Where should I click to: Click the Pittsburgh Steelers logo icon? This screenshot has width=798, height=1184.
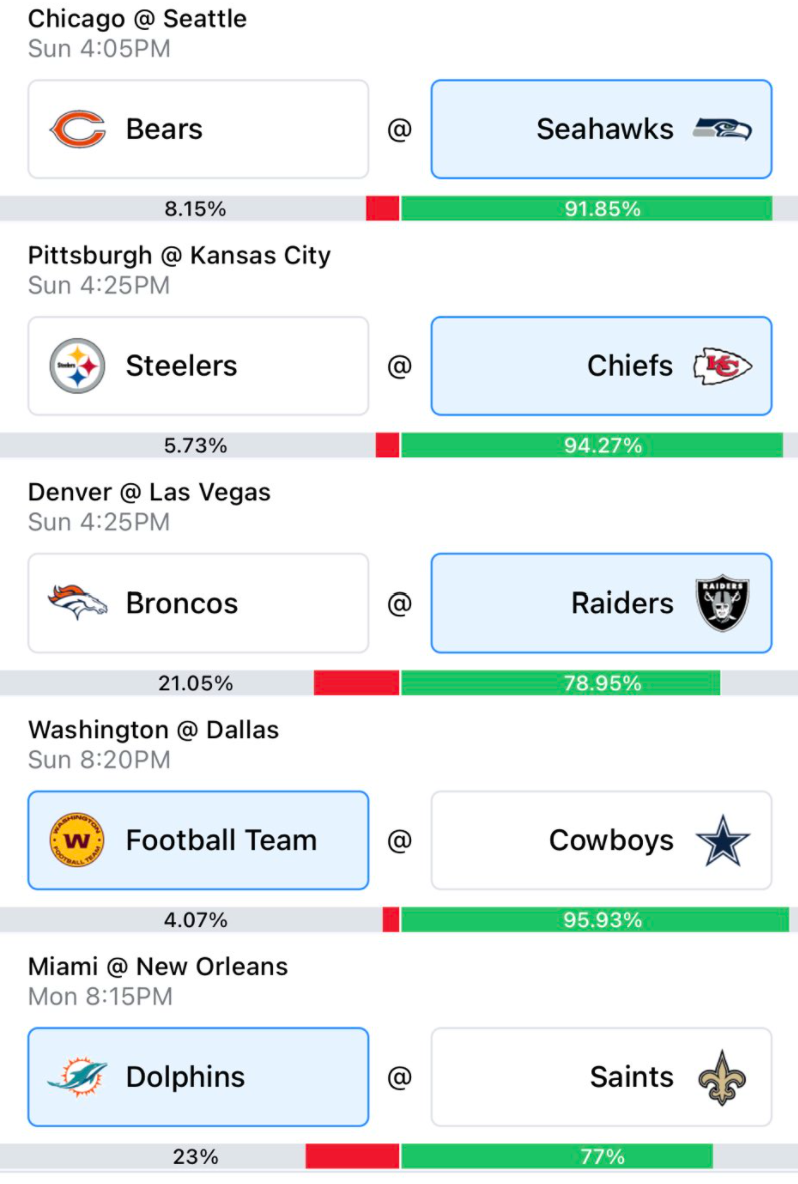point(77,366)
